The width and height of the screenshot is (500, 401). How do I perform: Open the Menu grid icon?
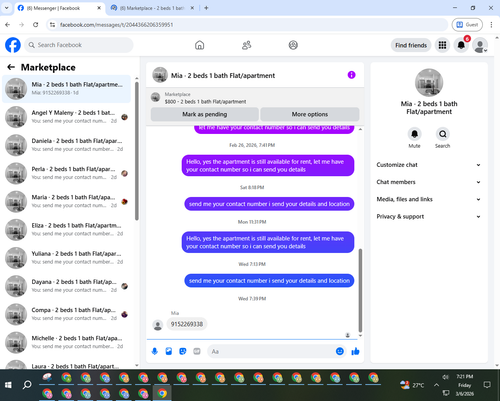[x=442, y=45]
